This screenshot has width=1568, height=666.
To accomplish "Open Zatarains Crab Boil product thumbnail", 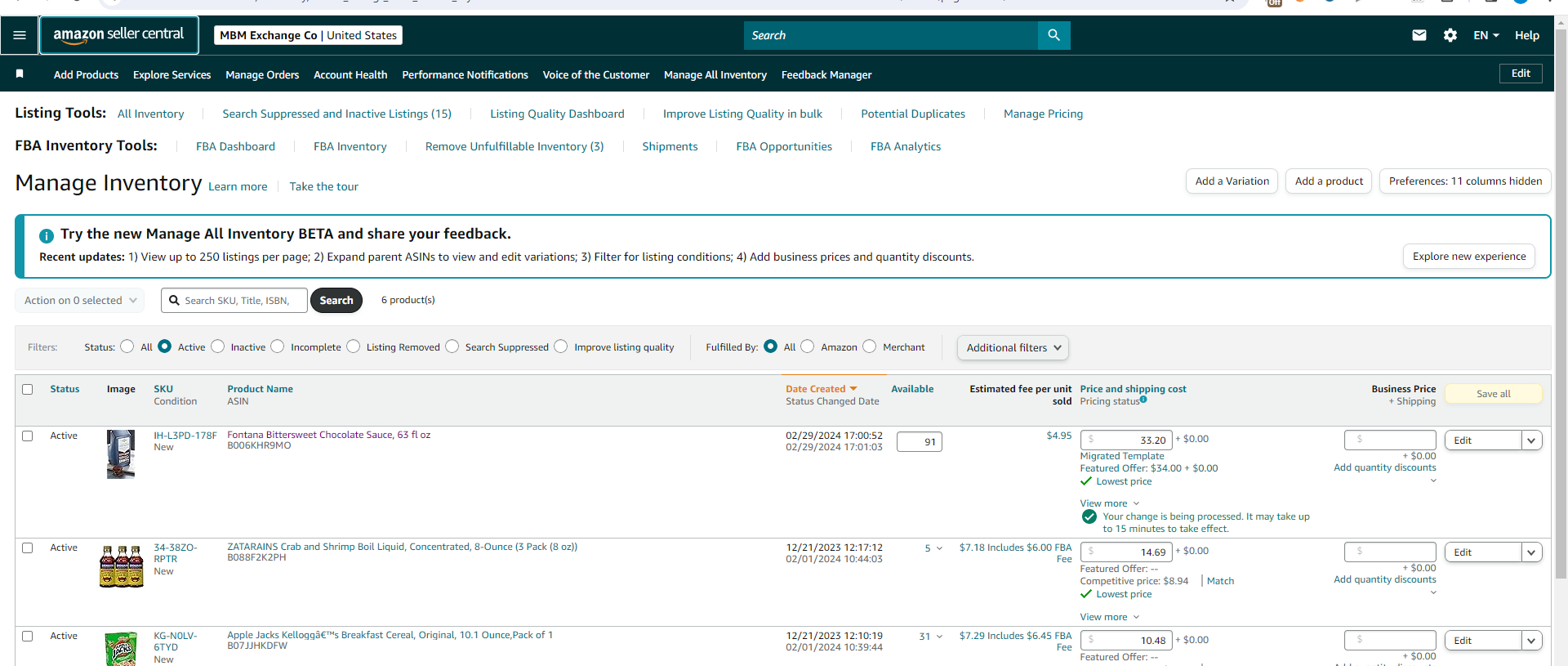I will pyautogui.click(x=121, y=566).
